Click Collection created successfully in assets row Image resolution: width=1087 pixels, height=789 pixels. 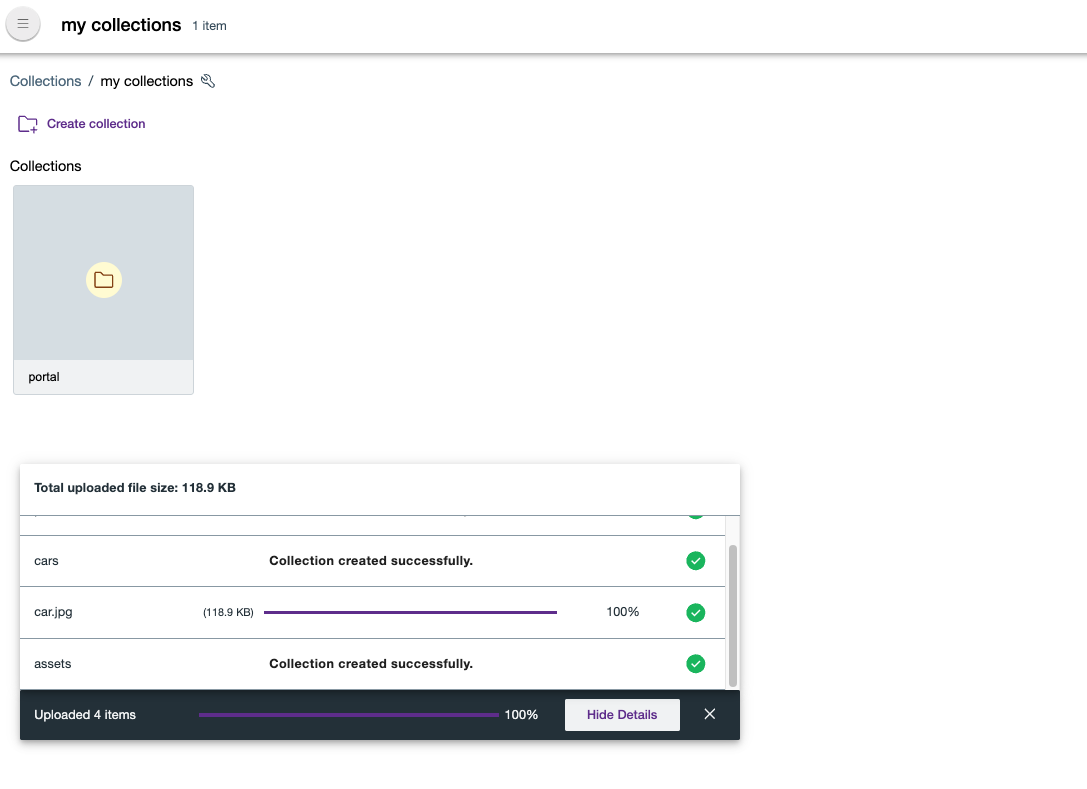click(371, 664)
